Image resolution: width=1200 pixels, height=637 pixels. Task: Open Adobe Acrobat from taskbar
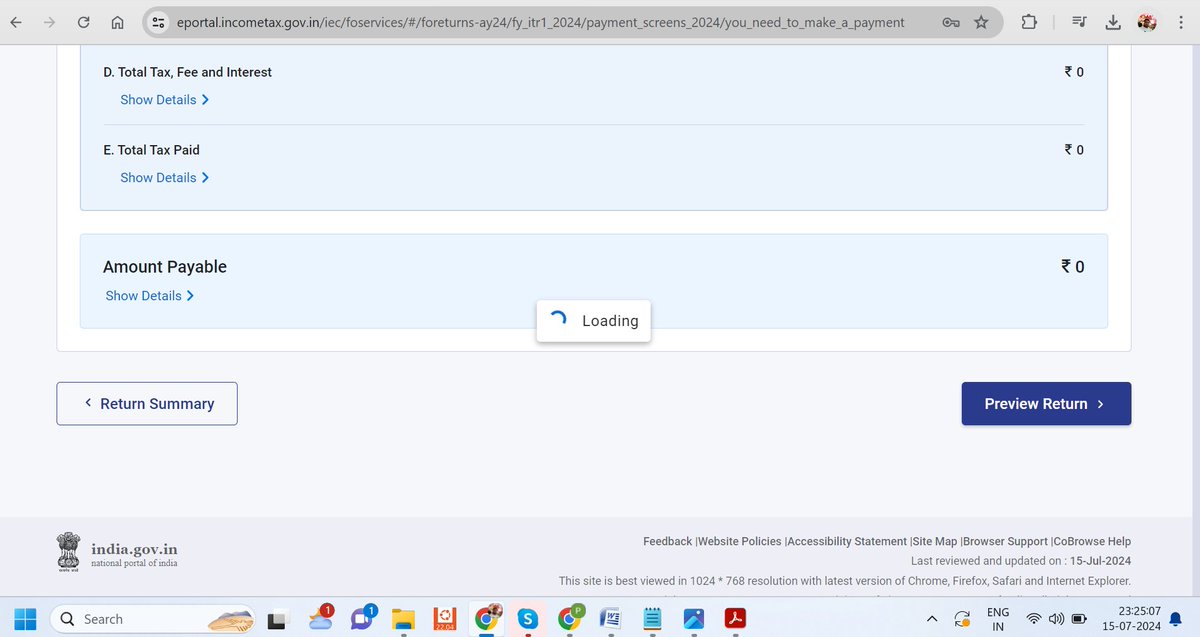click(735, 619)
